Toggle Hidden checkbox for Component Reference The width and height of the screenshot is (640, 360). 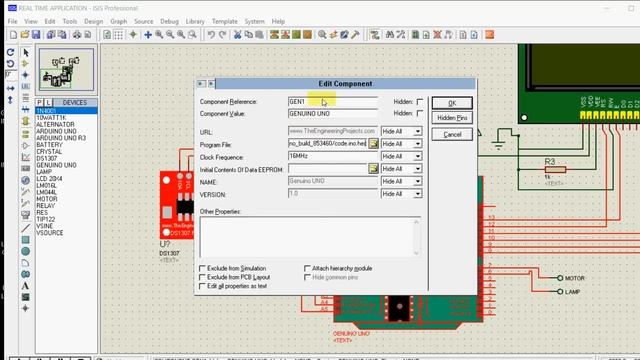click(420, 102)
